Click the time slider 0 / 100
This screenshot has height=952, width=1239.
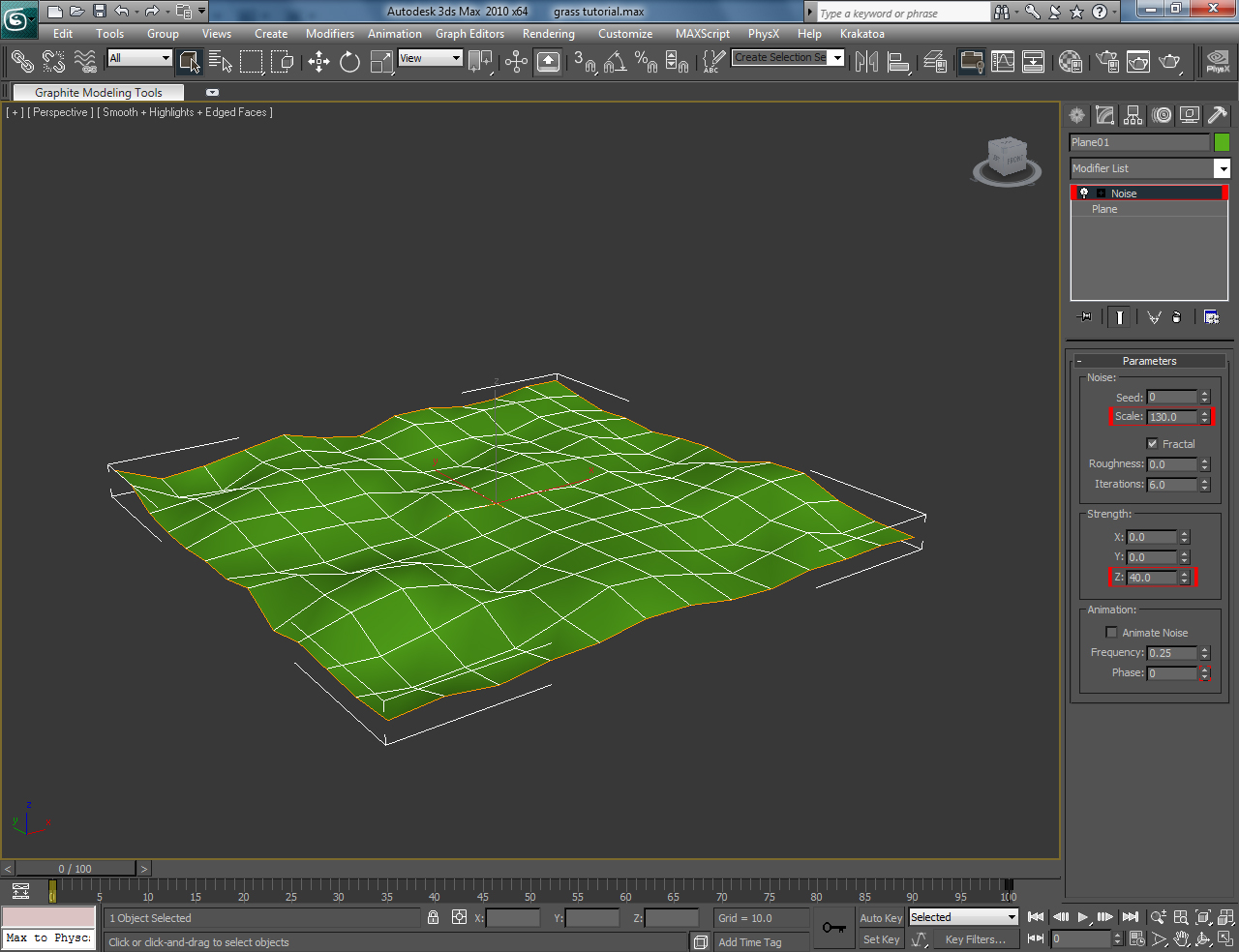[75, 869]
